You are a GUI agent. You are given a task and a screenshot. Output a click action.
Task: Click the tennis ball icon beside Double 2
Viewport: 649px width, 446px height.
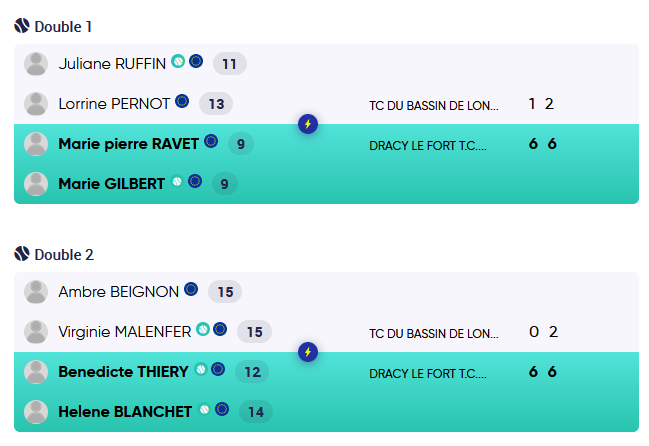point(22,254)
